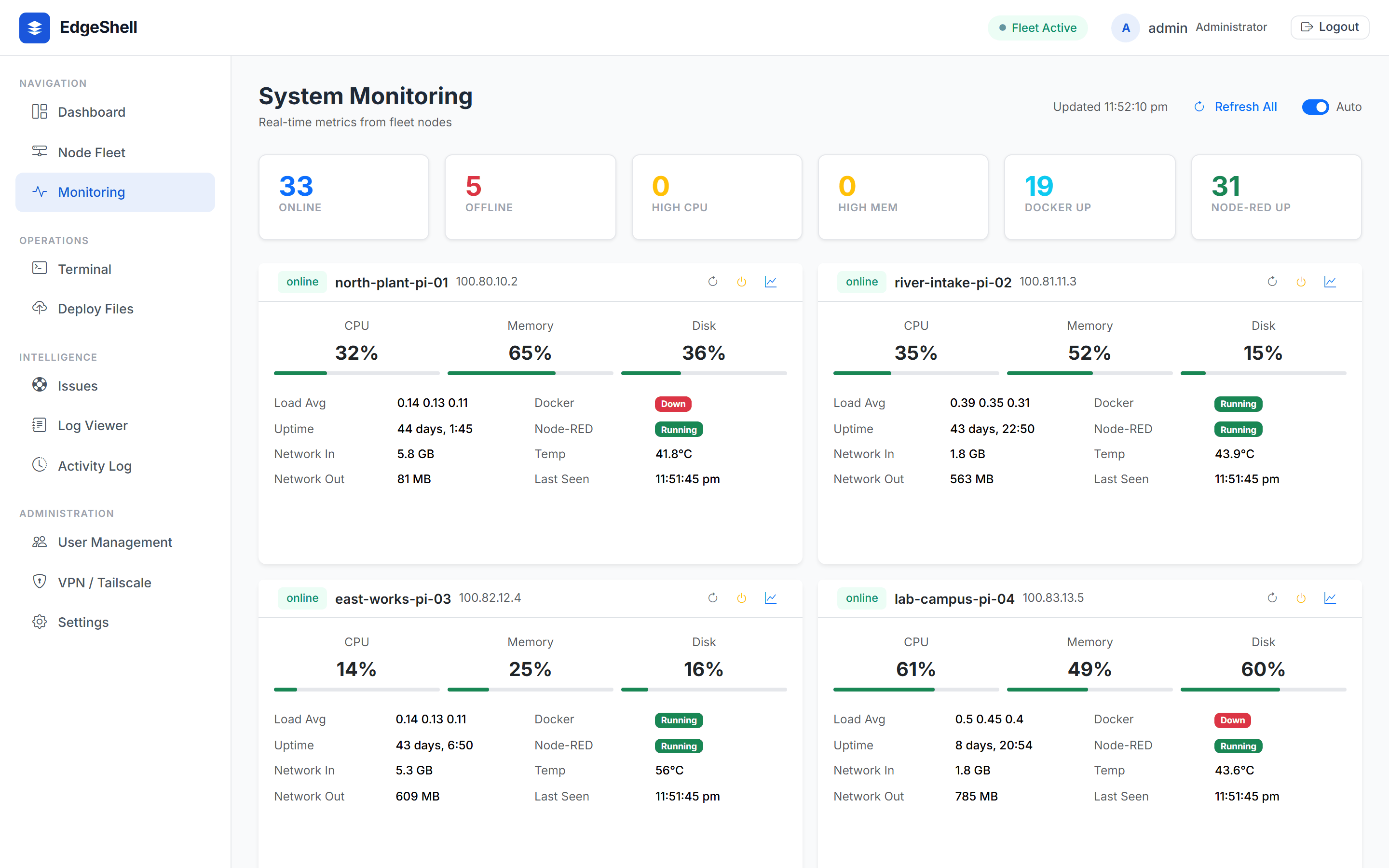Click Updated 11:52:10 pm timestamp
Screen dimensions: 1389x868
(x=1110, y=107)
